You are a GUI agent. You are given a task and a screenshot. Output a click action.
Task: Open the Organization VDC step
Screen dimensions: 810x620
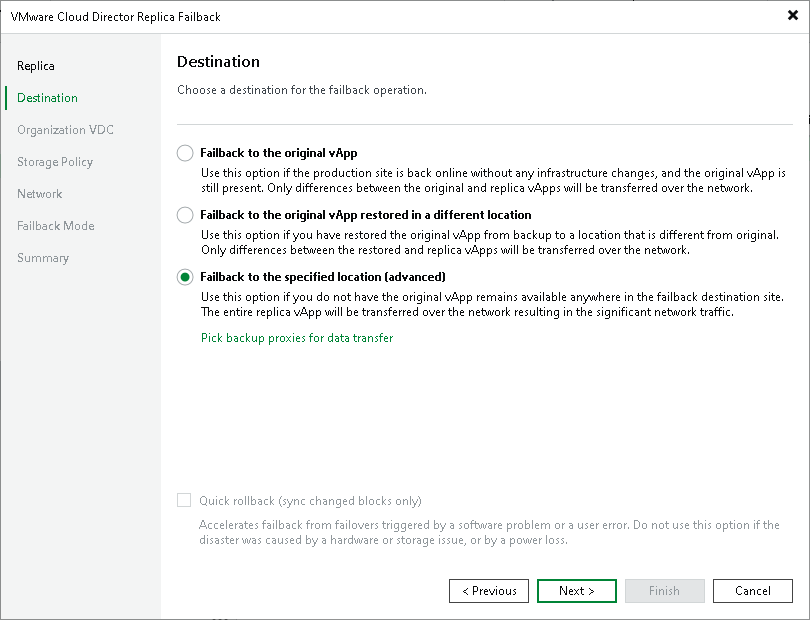click(x=65, y=130)
